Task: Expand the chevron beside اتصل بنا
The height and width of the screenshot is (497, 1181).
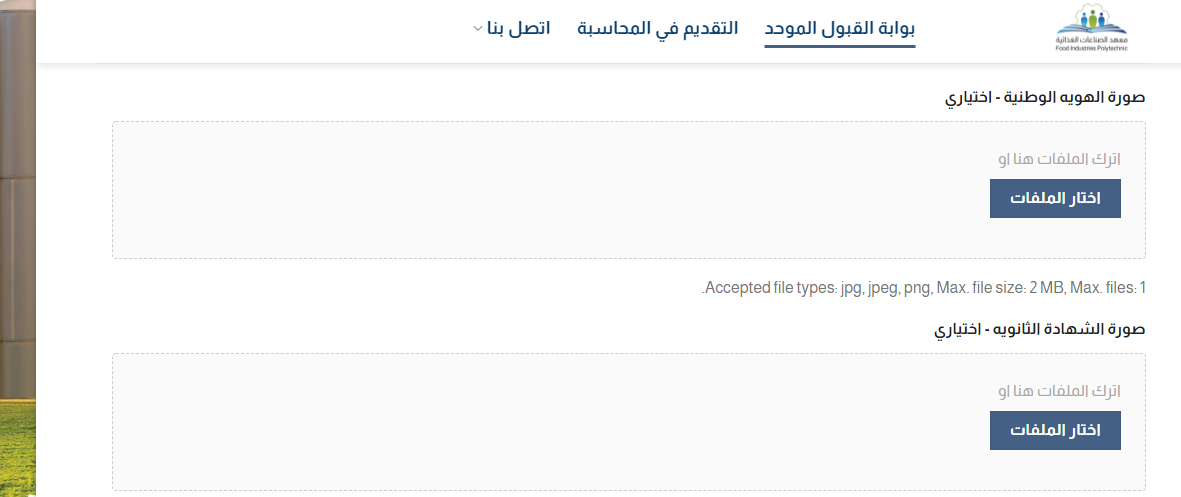Action: click(477, 29)
